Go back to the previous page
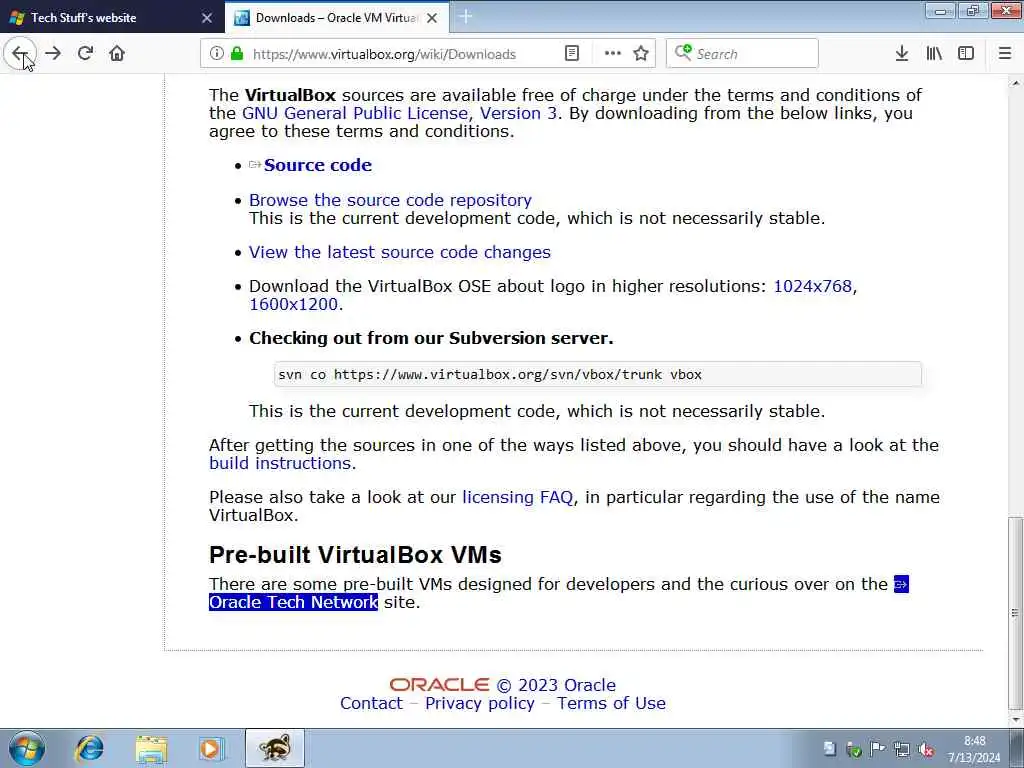The height and width of the screenshot is (768, 1024). [20, 53]
